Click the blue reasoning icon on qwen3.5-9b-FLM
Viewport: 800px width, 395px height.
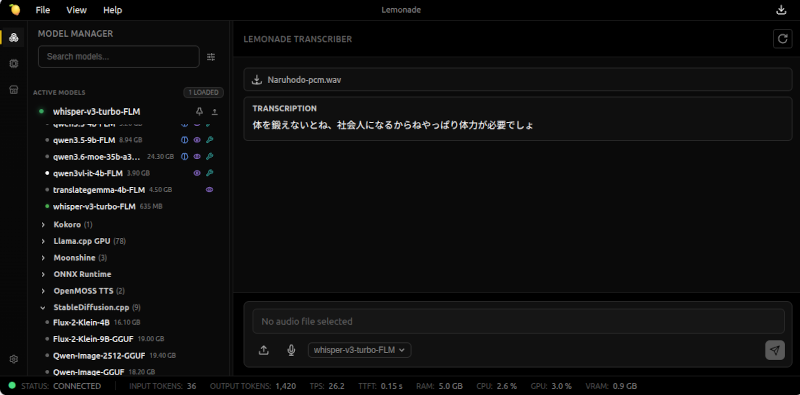(x=185, y=140)
